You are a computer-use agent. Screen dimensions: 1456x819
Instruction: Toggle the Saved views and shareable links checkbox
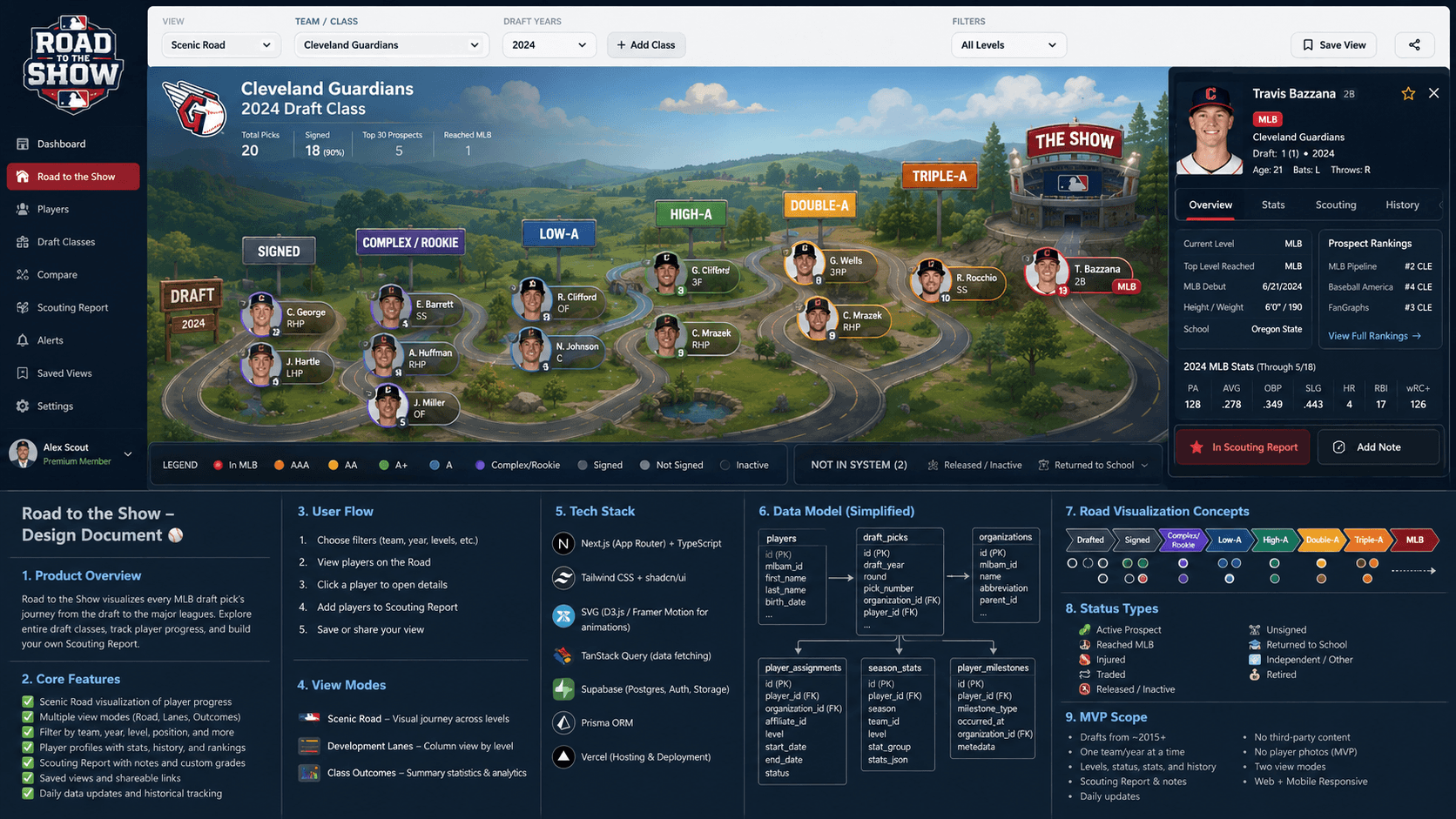(28, 778)
